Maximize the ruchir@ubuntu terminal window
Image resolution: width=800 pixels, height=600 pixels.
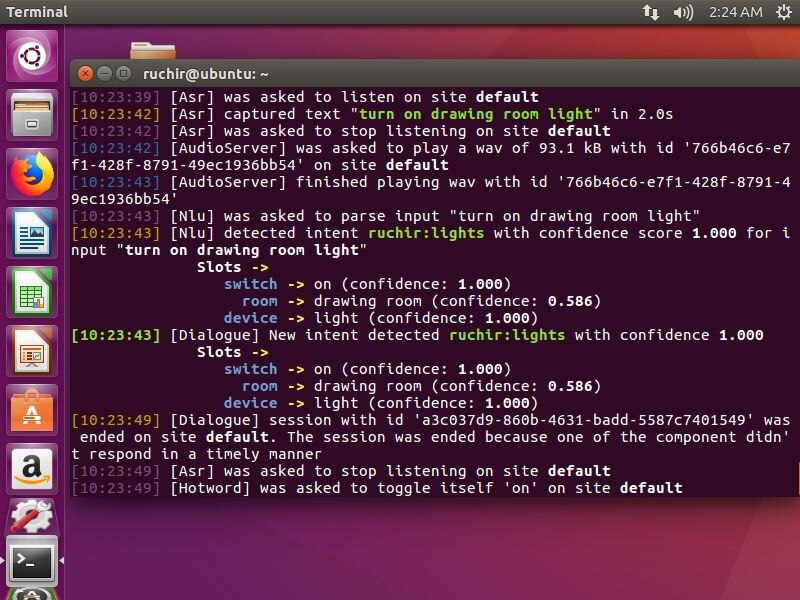[123, 73]
